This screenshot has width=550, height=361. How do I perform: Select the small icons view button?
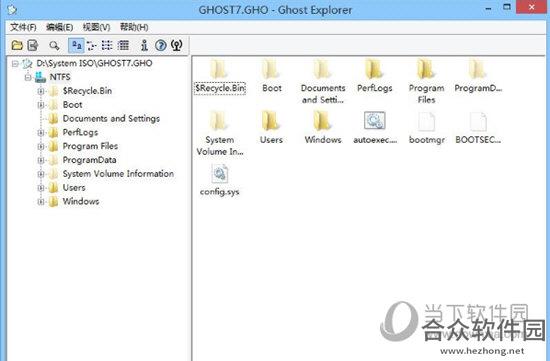point(92,45)
